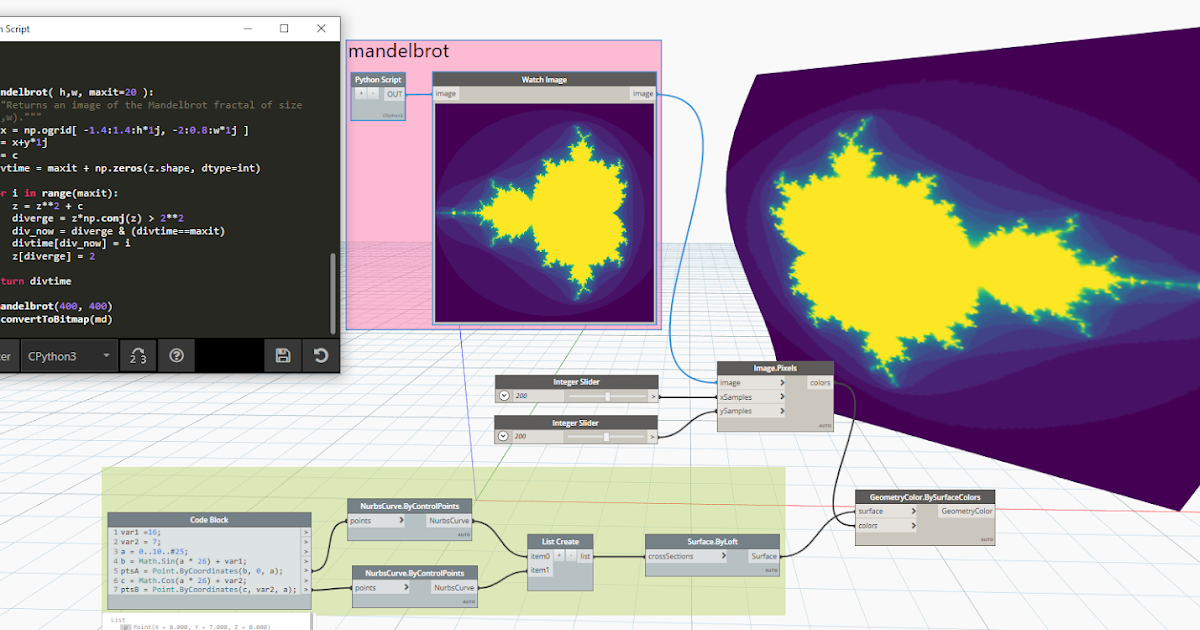Select the OUT port on the Python Script node
This screenshot has width=1200, height=630.
click(x=395, y=94)
